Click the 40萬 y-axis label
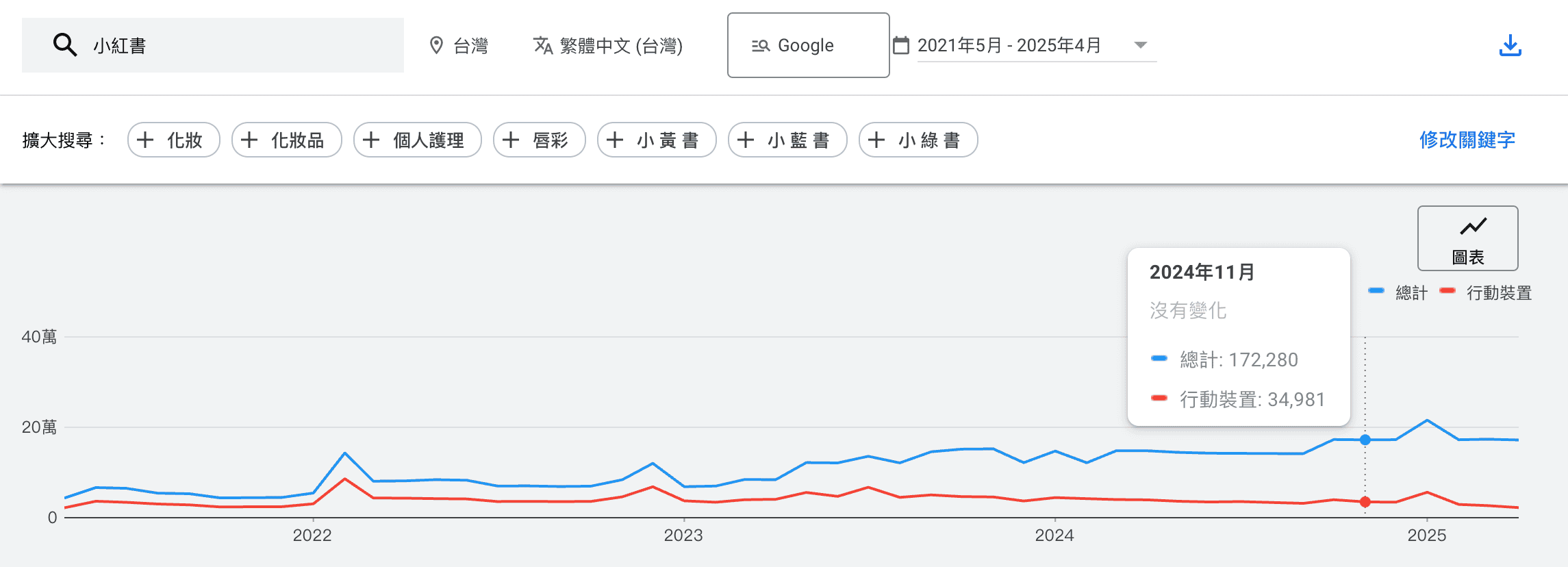The image size is (1568, 567). click(x=39, y=337)
